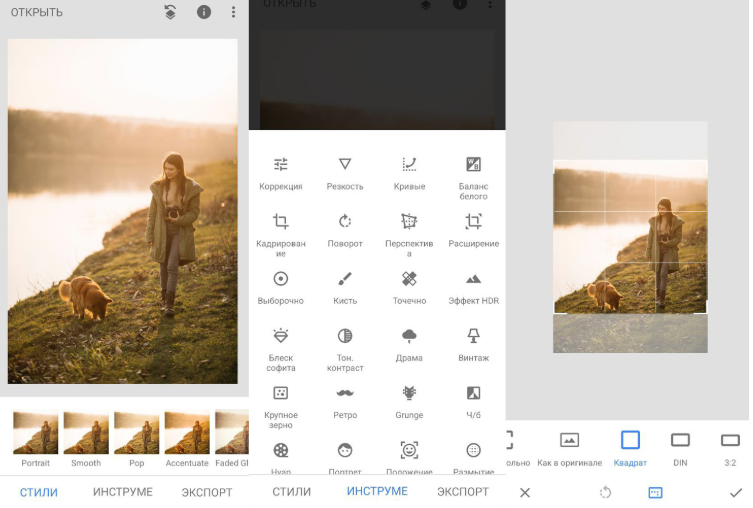753x508 pixels.
Task: Apply the Драма filter
Action: point(409,342)
